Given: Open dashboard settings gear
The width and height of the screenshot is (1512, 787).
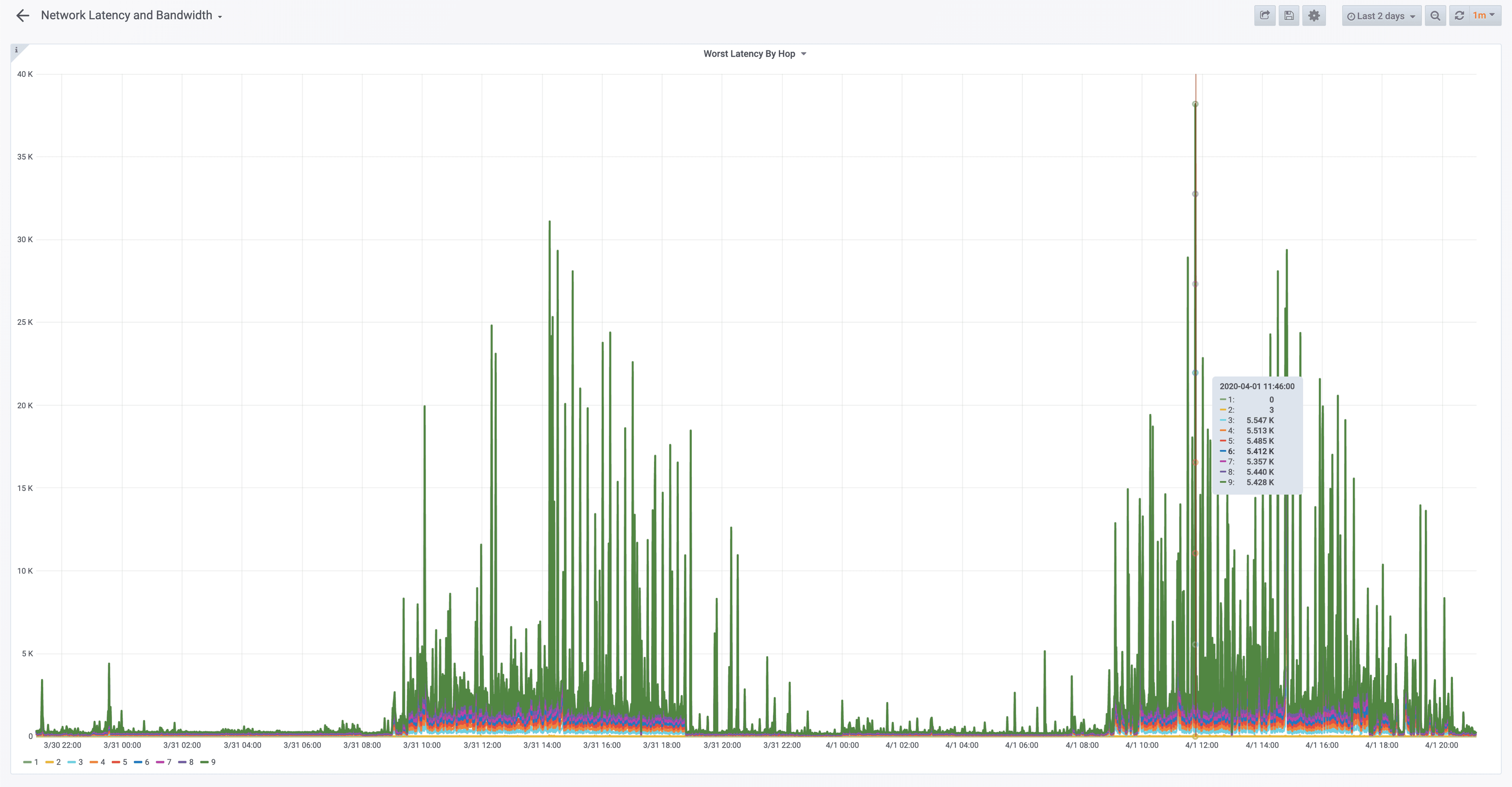Looking at the screenshot, I should (x=1314, y=16).
